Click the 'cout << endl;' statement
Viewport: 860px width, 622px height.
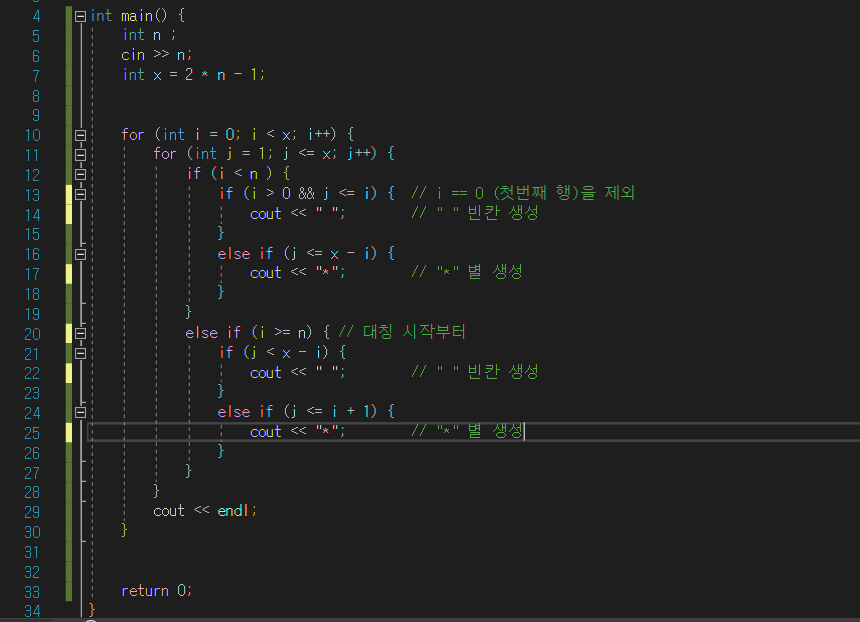coord(205,511)
